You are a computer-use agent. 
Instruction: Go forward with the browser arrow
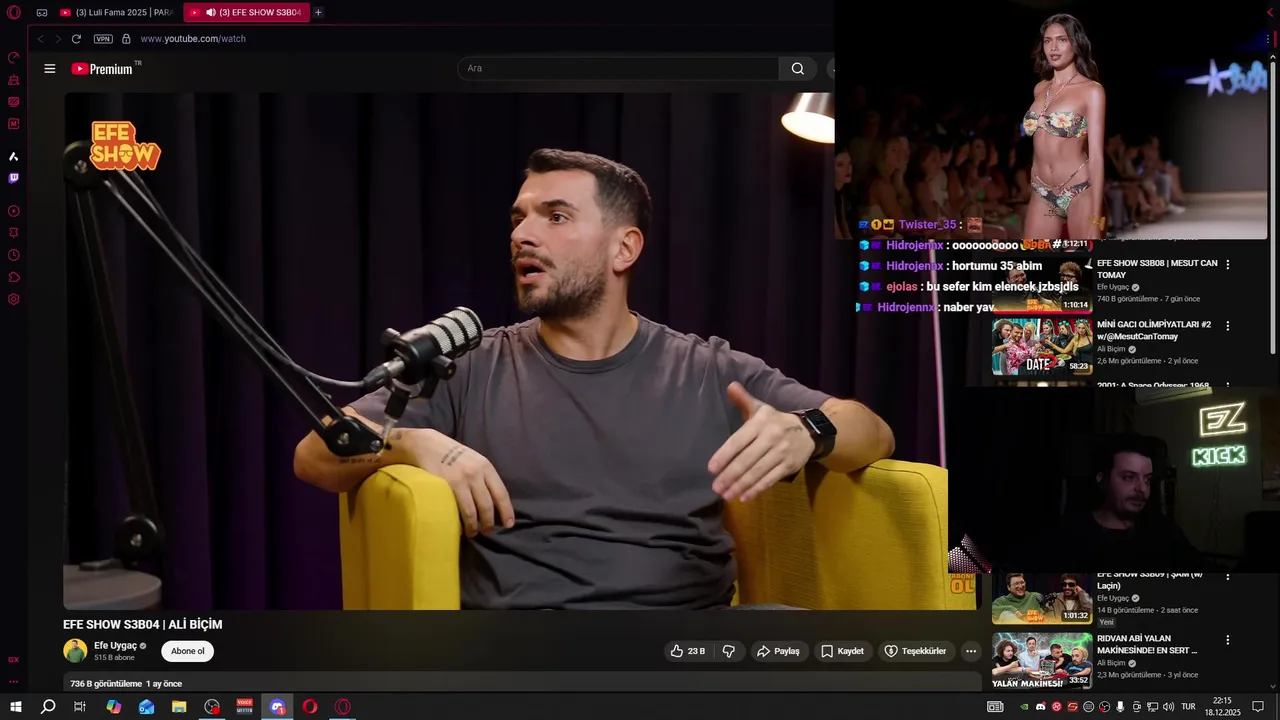tap(57, 39)
